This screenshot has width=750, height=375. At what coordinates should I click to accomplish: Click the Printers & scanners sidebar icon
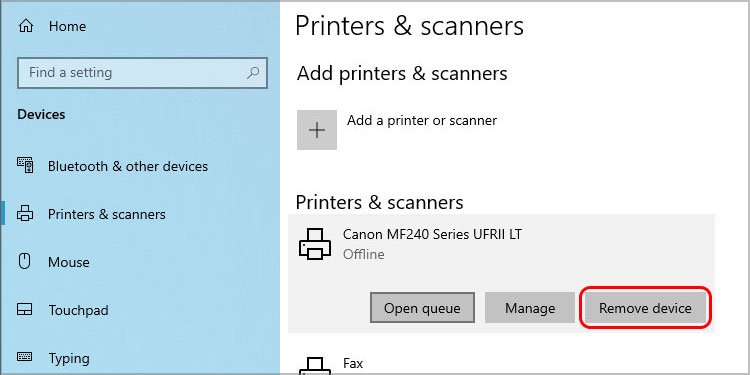click(25, 213)
